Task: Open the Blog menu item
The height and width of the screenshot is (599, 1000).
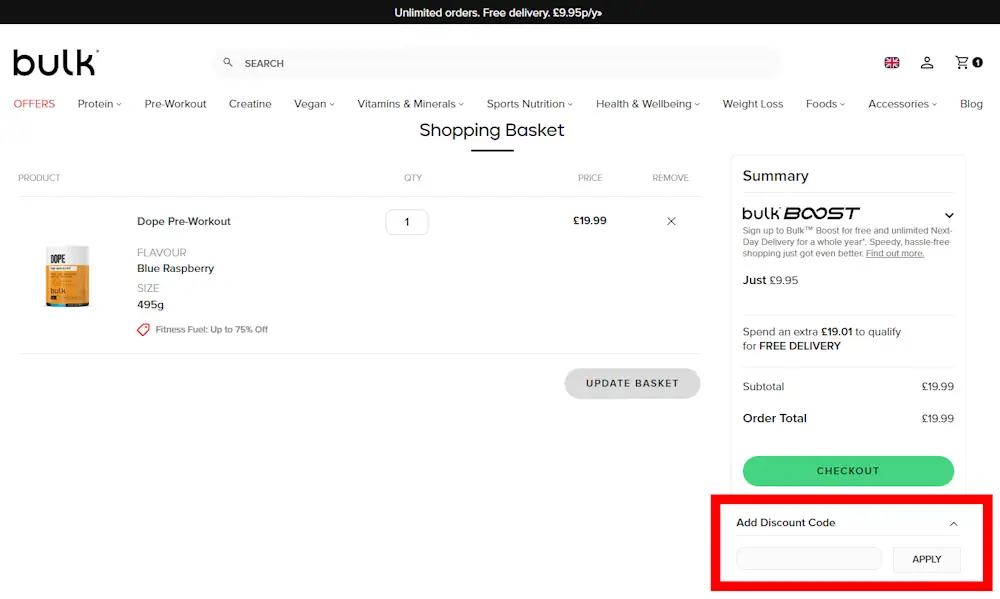Action: [971, 104]
